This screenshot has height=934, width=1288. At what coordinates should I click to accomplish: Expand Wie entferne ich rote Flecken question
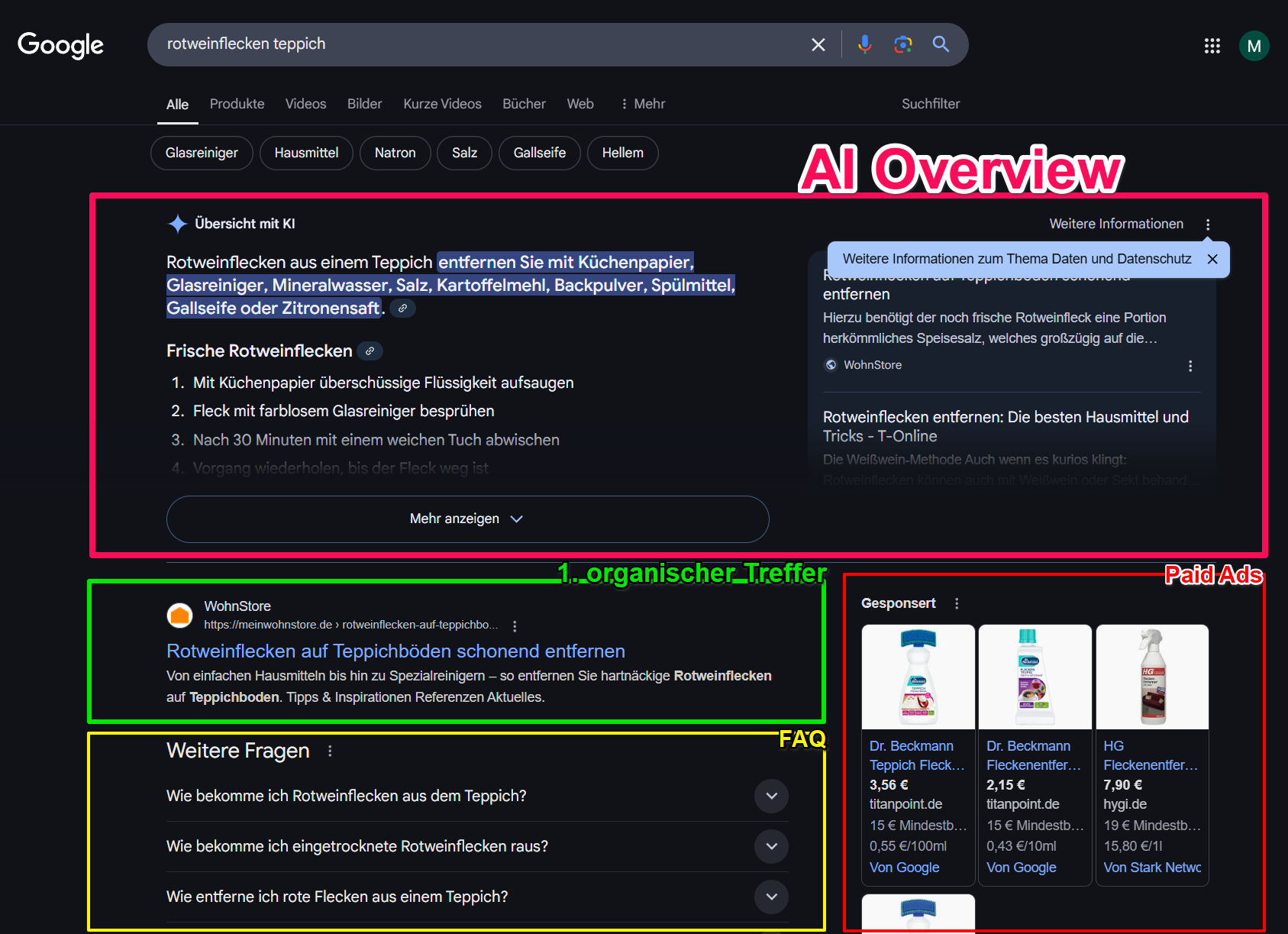click(477, 897)
